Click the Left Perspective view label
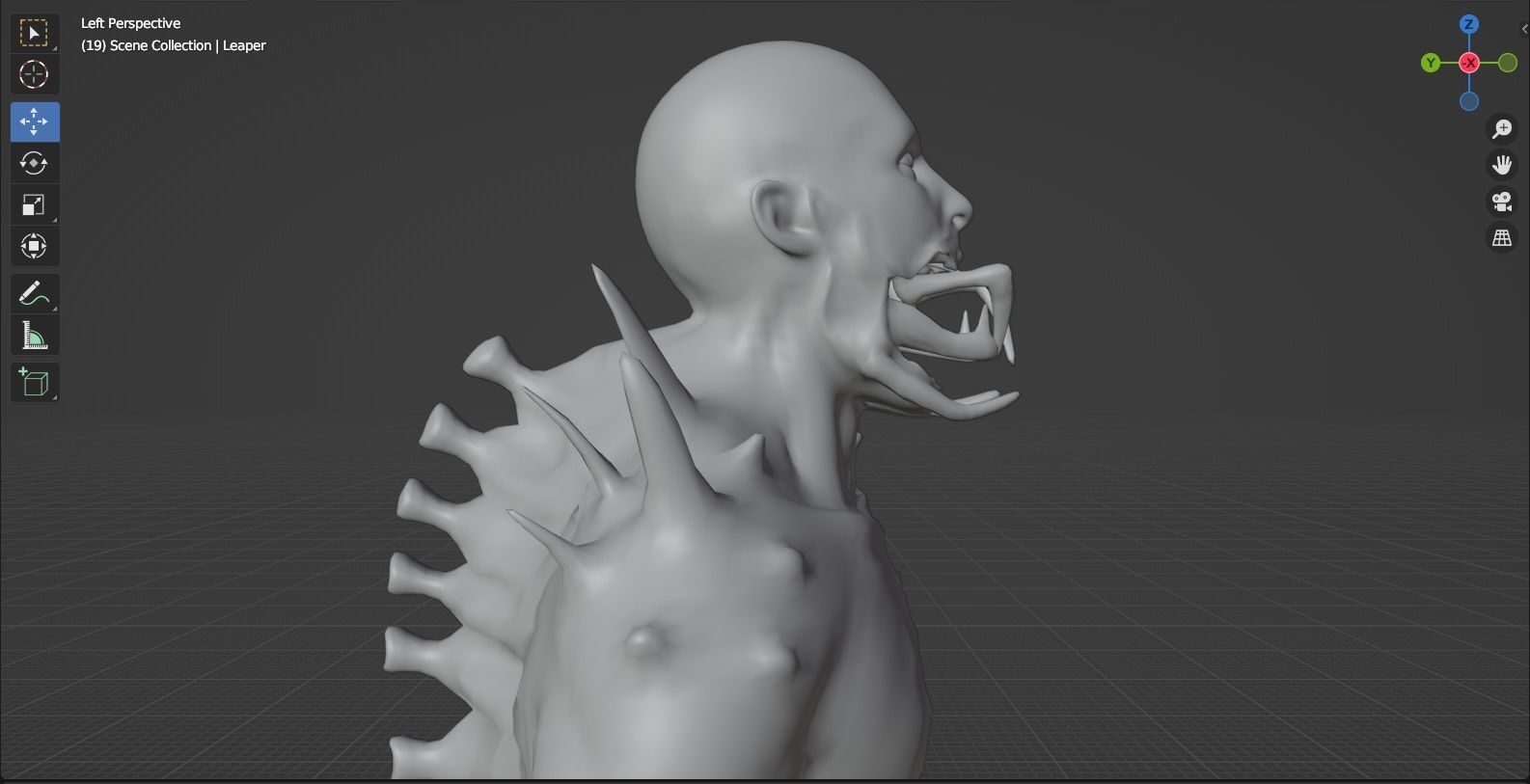1530x784 pixels. [x=130, y=23]
